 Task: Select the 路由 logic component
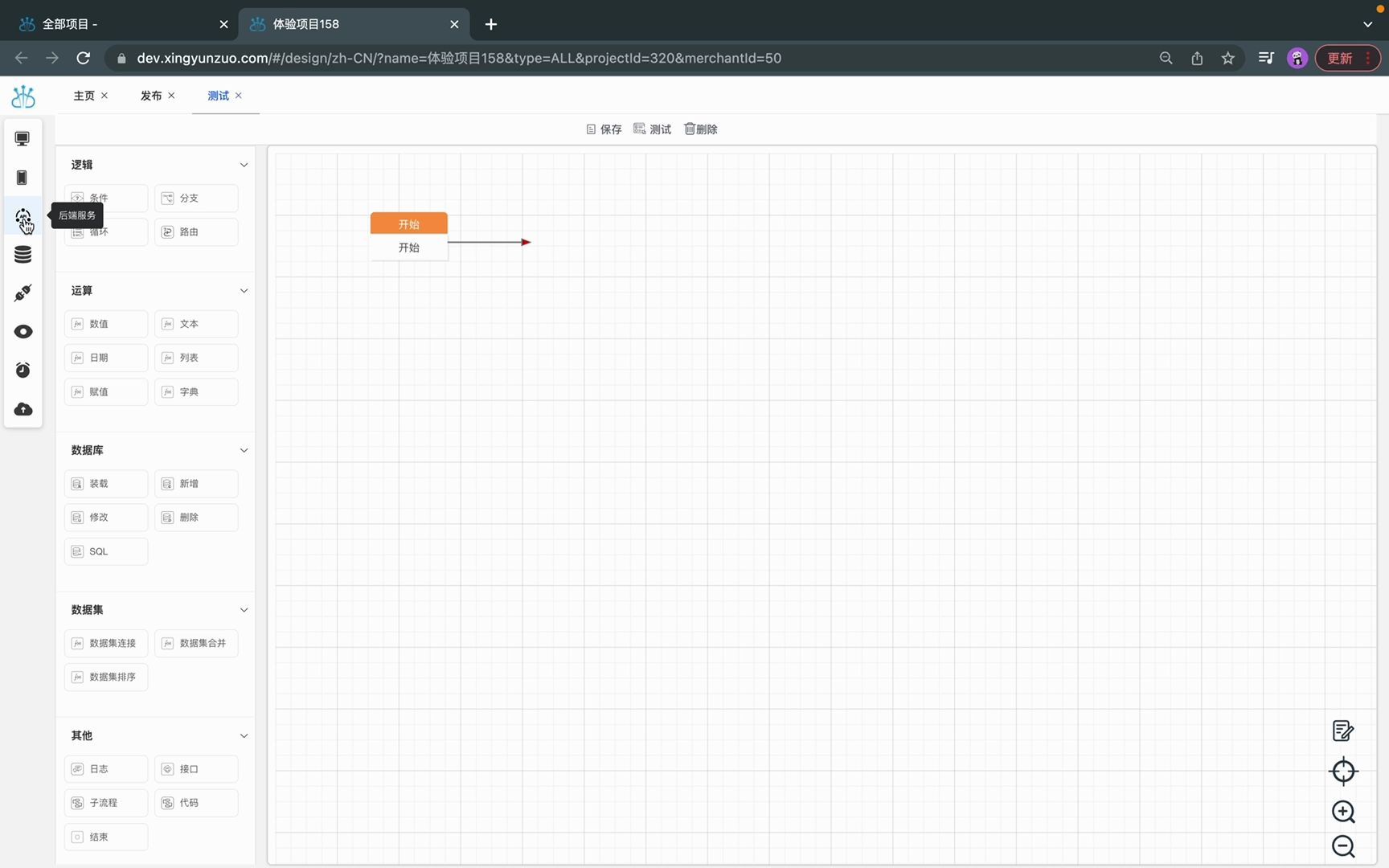point(196,232)
